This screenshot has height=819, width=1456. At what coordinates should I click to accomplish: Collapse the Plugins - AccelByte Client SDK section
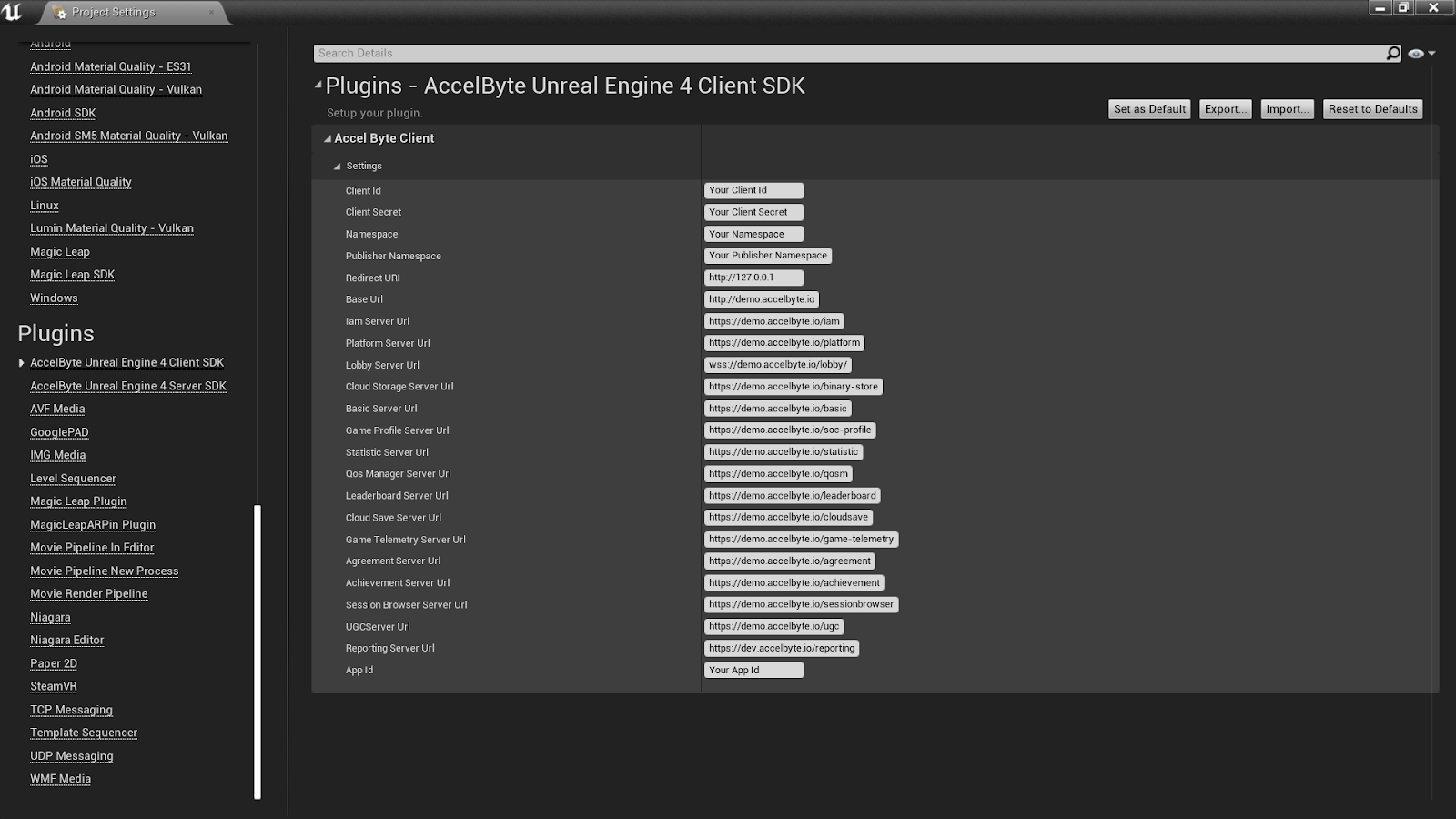(318, 86)
